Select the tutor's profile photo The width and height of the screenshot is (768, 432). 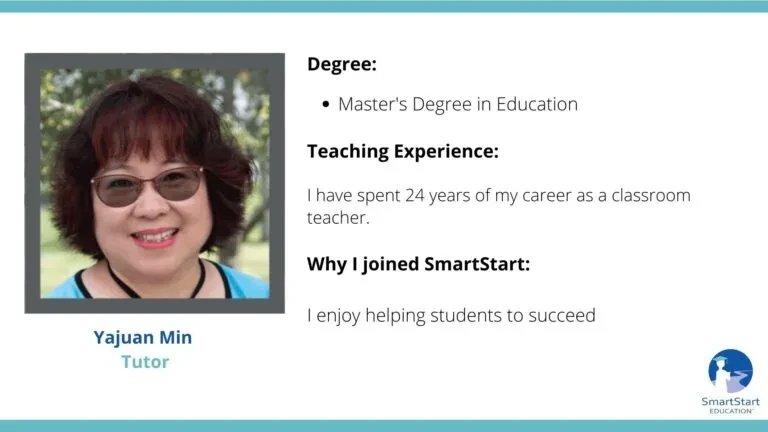[155, 183]
